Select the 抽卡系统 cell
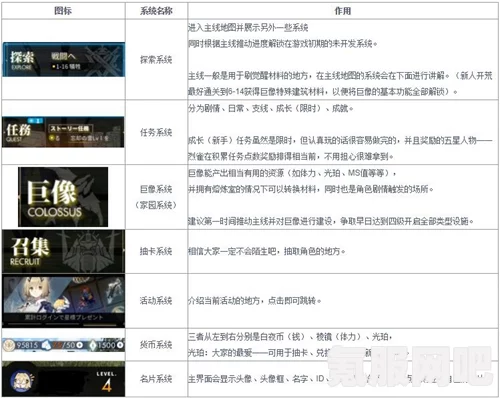 [156, 251]
